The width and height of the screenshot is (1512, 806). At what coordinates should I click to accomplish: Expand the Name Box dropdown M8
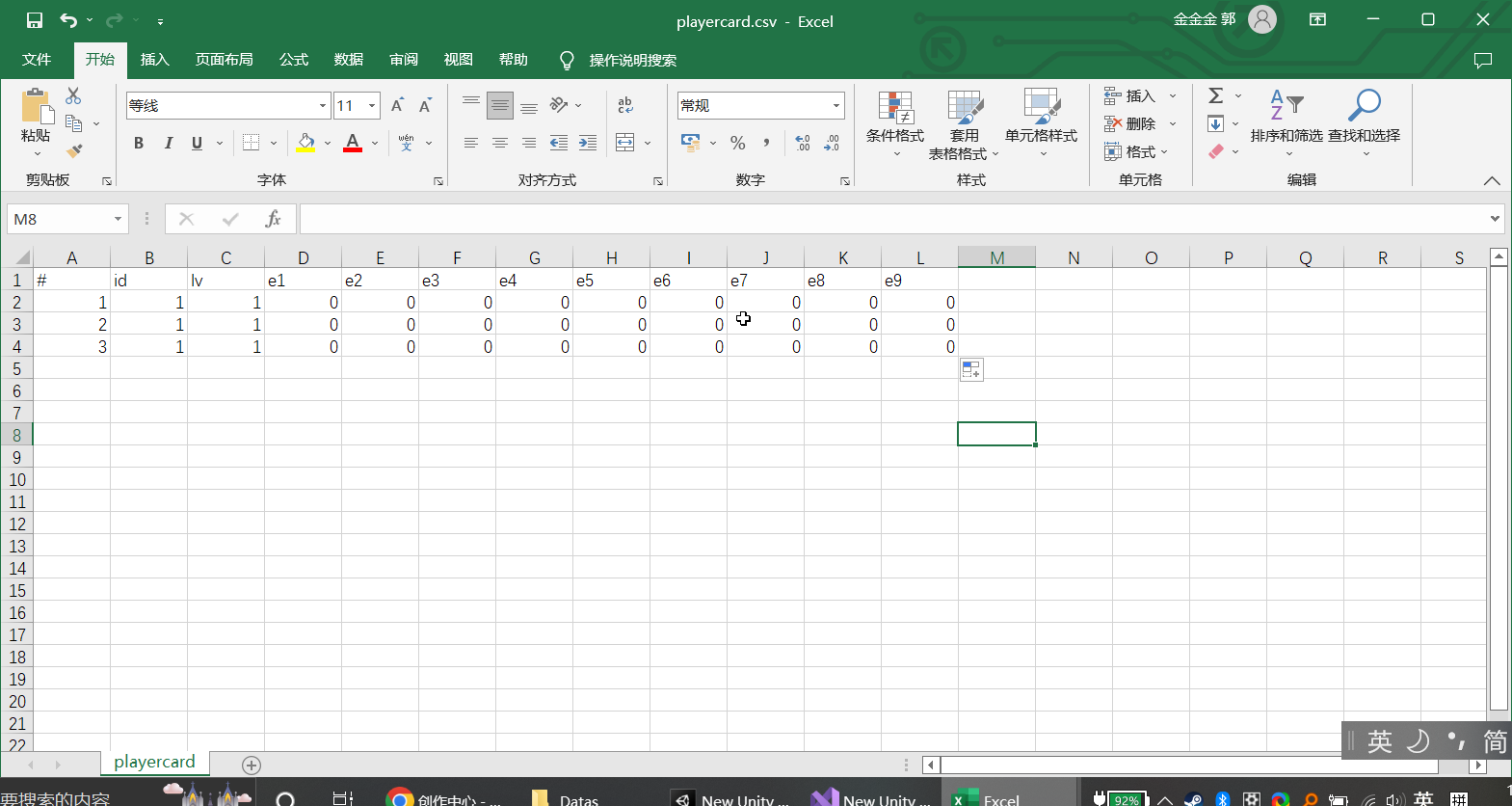click(118, 219)
